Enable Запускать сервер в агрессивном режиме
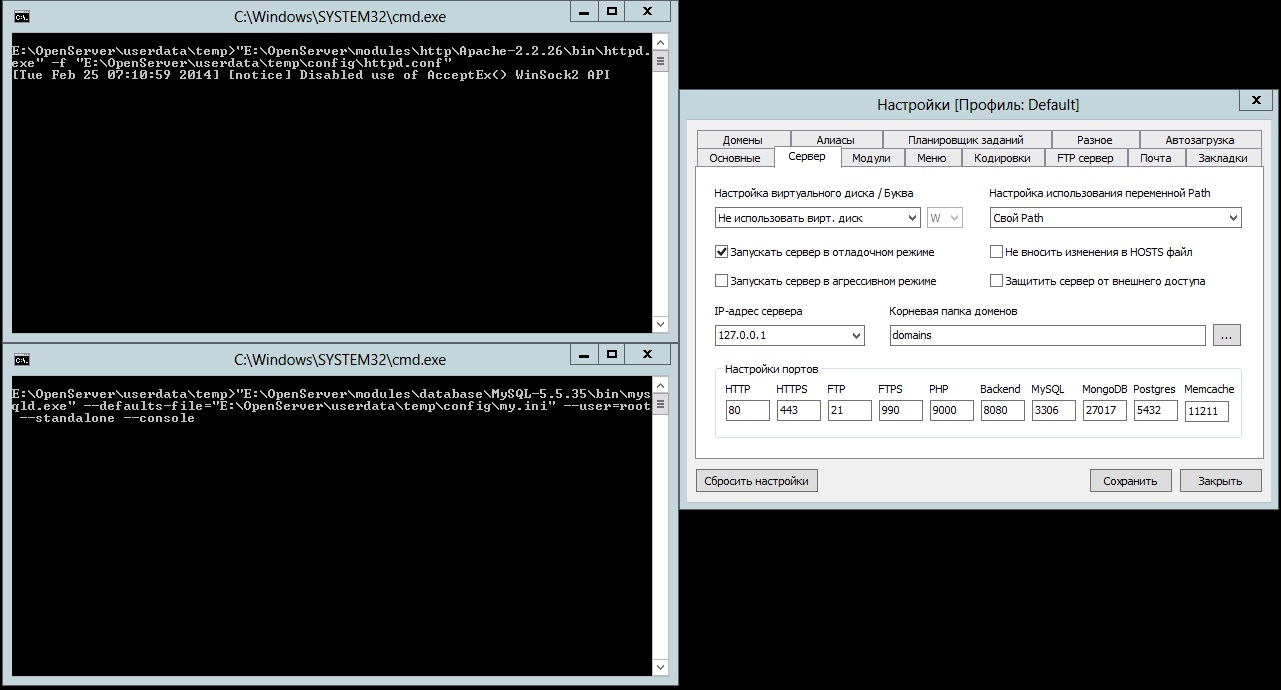The height and width of the screenshot is (690, 1281). (722, 282)
